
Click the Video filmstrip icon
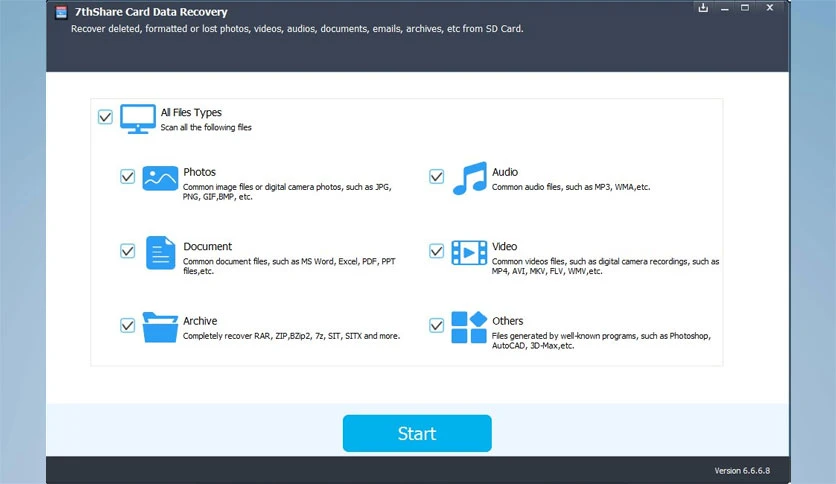pyautogui.click(x=469, y=253)
